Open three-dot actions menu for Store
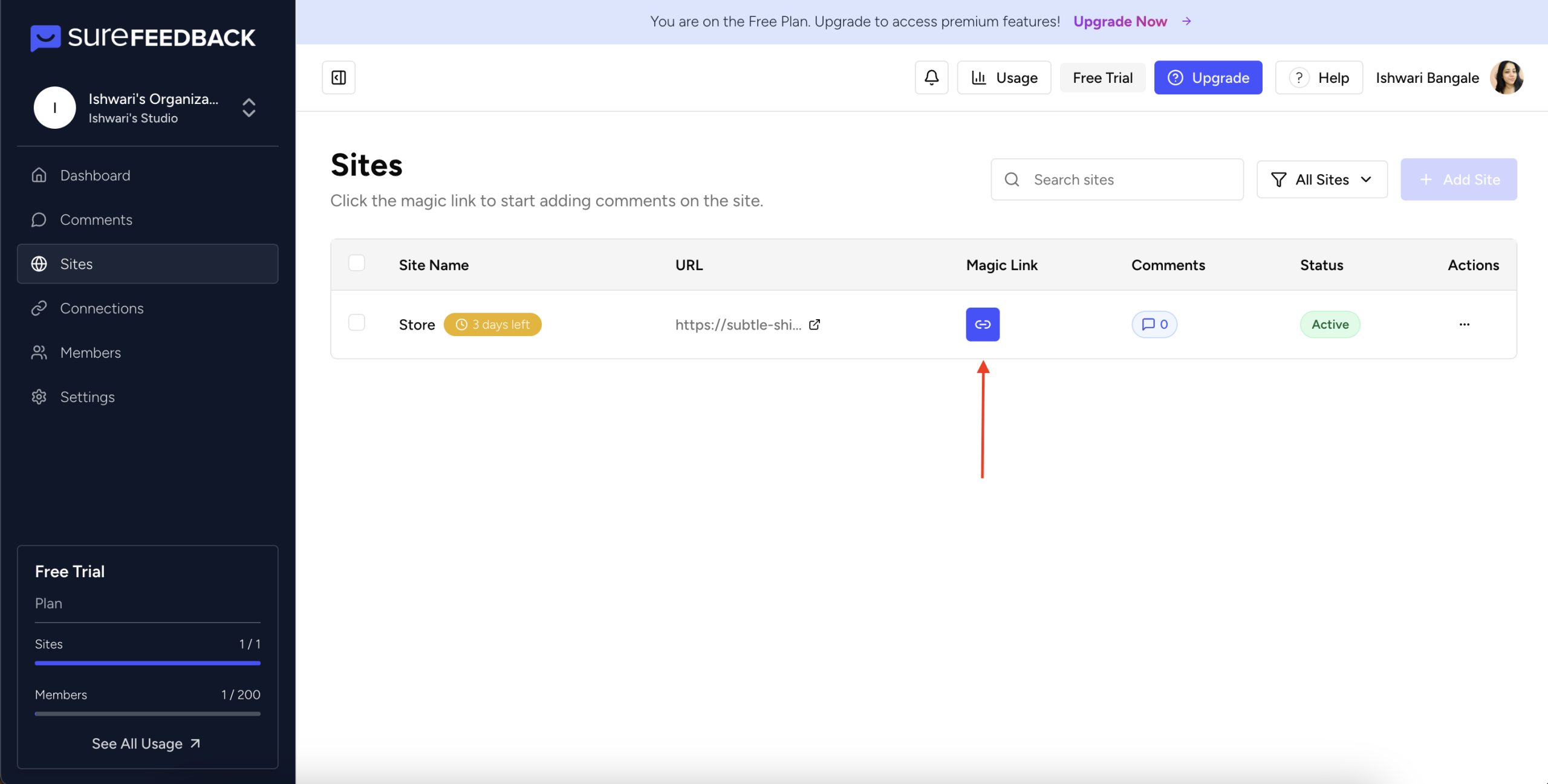 point(1464,325)
